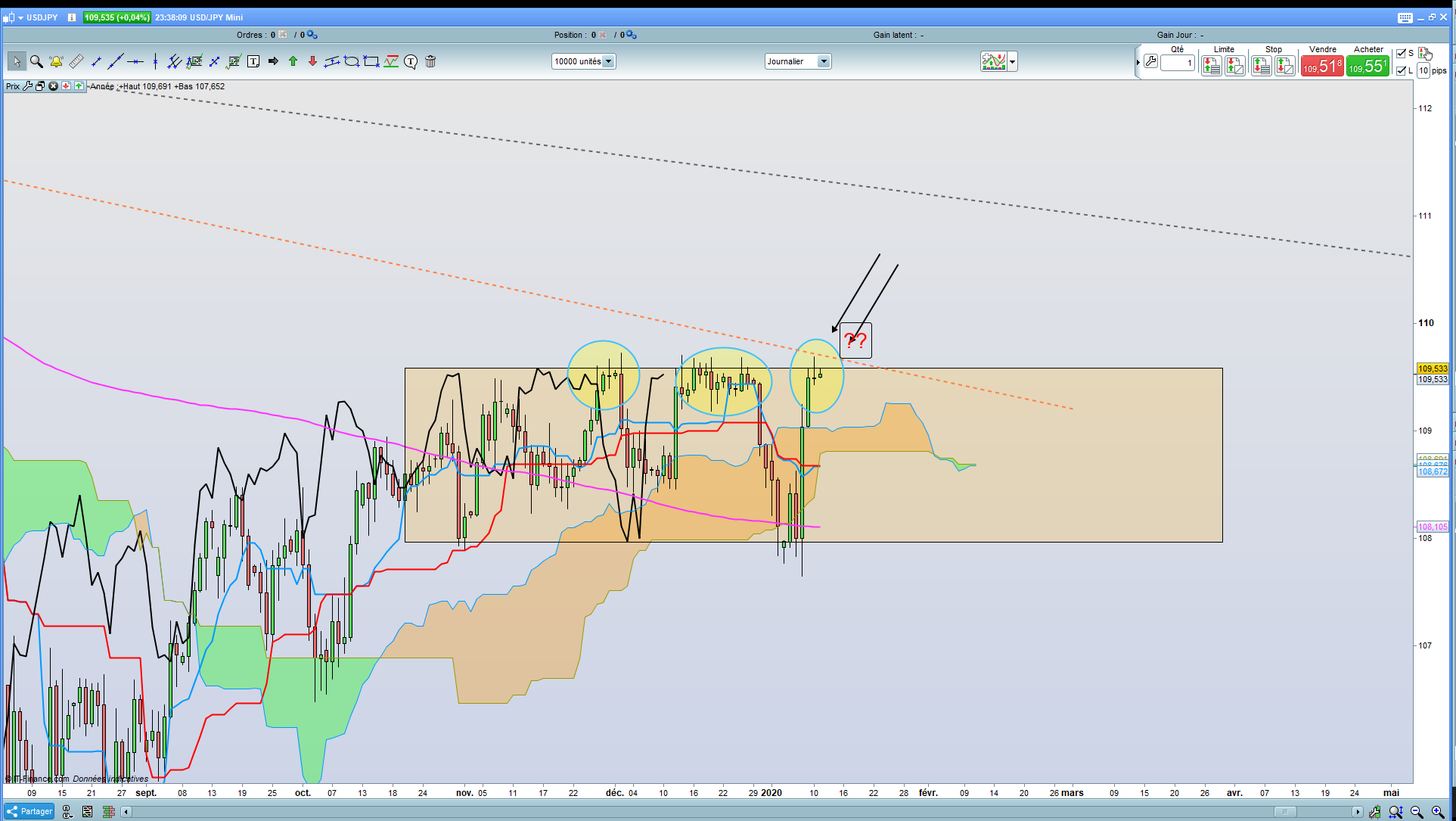Select the arrow cursor tool
This screenshot has width=1456, height=821.
16,61
